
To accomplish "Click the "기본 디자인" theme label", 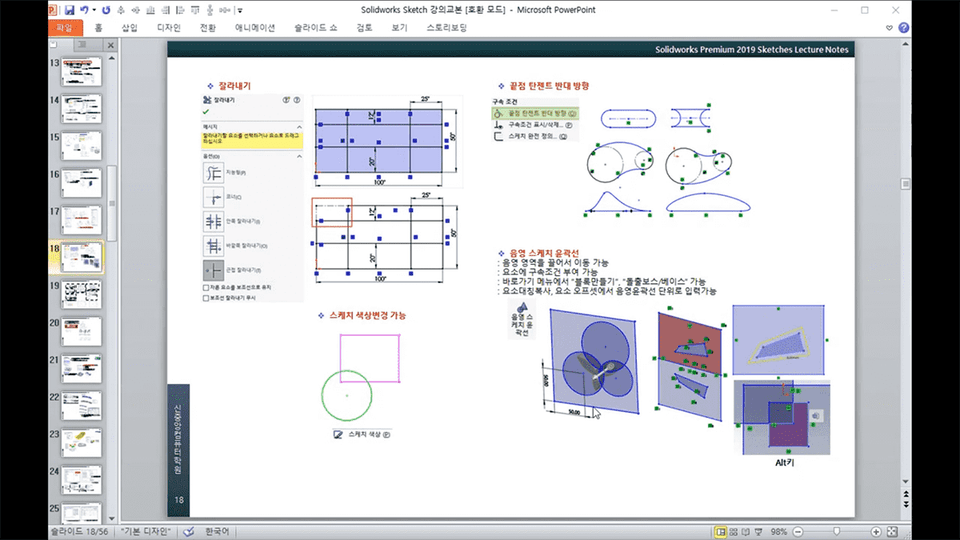I will click(146, 531).
